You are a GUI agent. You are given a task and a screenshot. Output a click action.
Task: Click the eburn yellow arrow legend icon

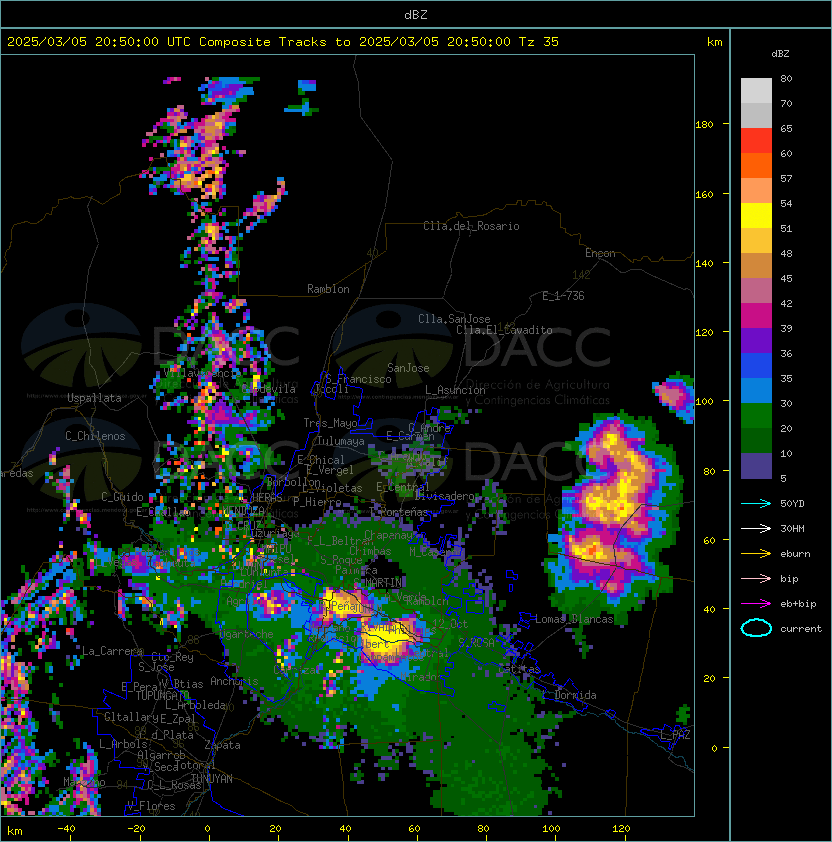[x=756, y=554]
